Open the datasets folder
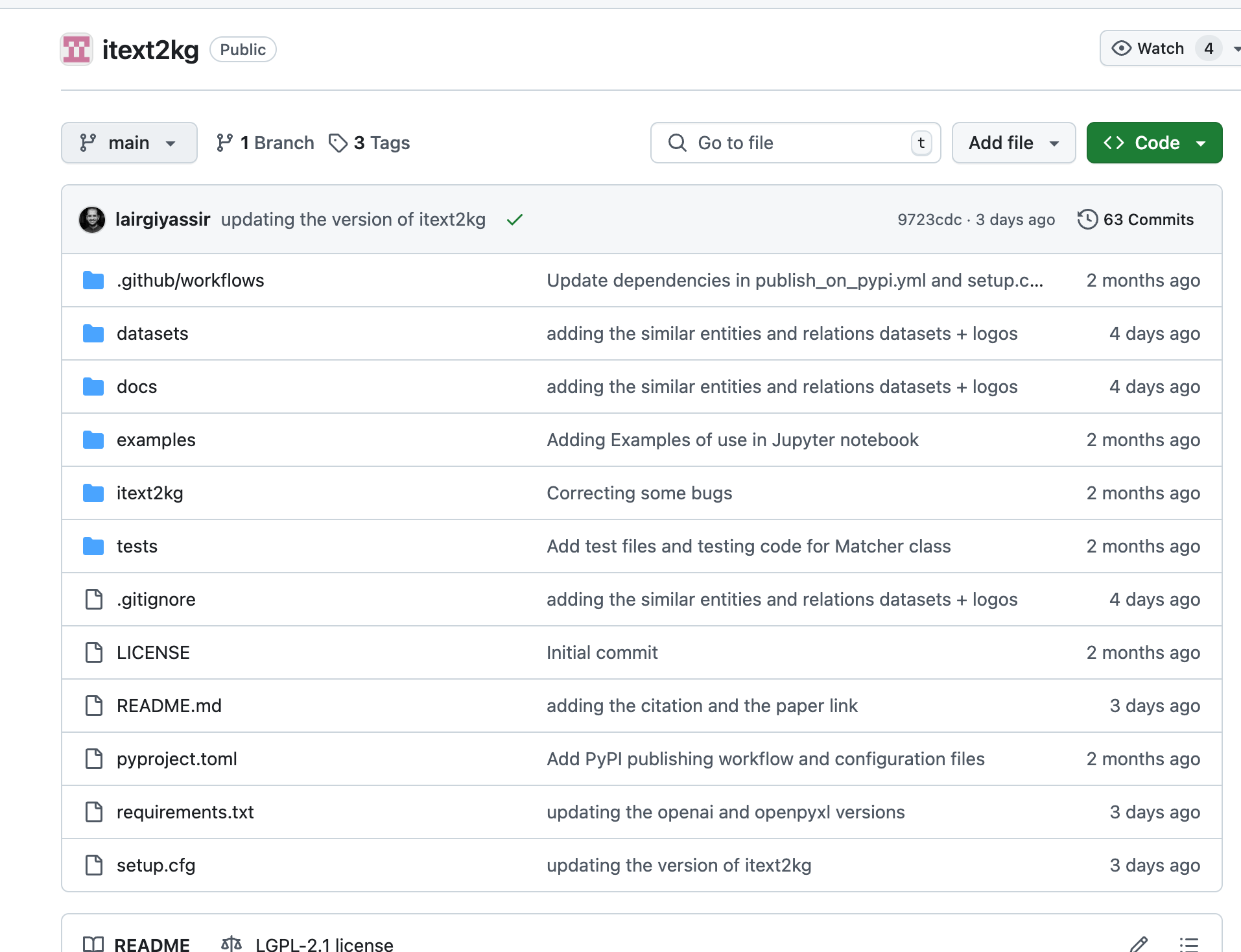 (152, 334)
